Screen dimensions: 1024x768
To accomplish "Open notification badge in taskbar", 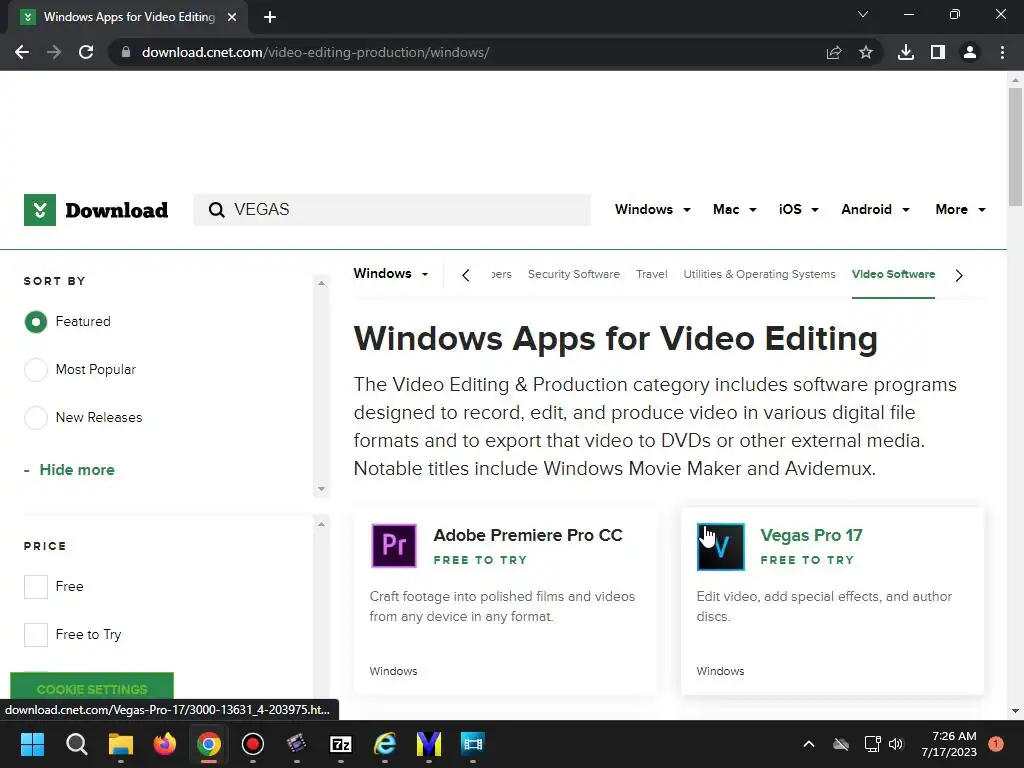I will point(996,744).
